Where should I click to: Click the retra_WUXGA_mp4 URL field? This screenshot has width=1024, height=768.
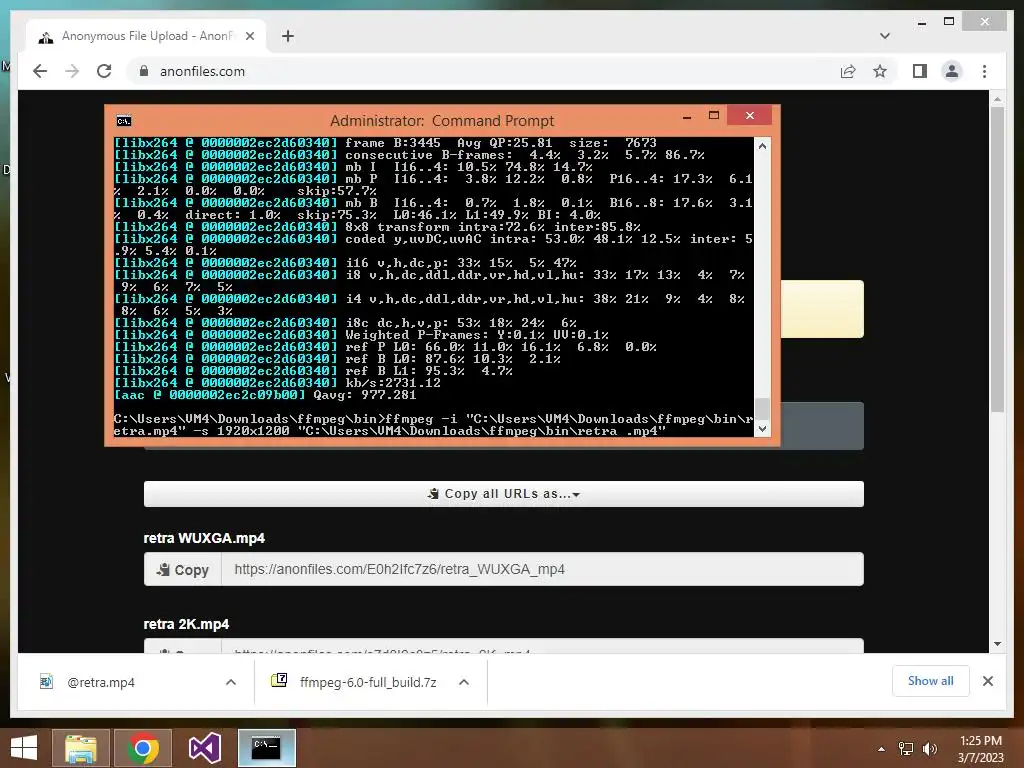pos(542,569)
